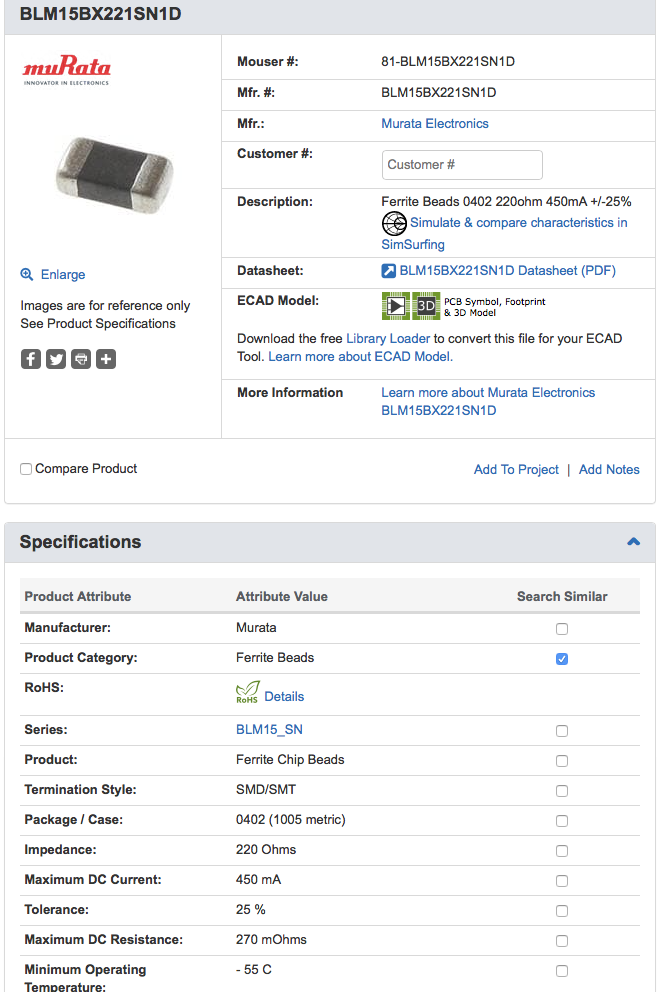Uncheck Search Similar for Product Category
This screenshot has width=657, height=992.
[x=562, y=659]
